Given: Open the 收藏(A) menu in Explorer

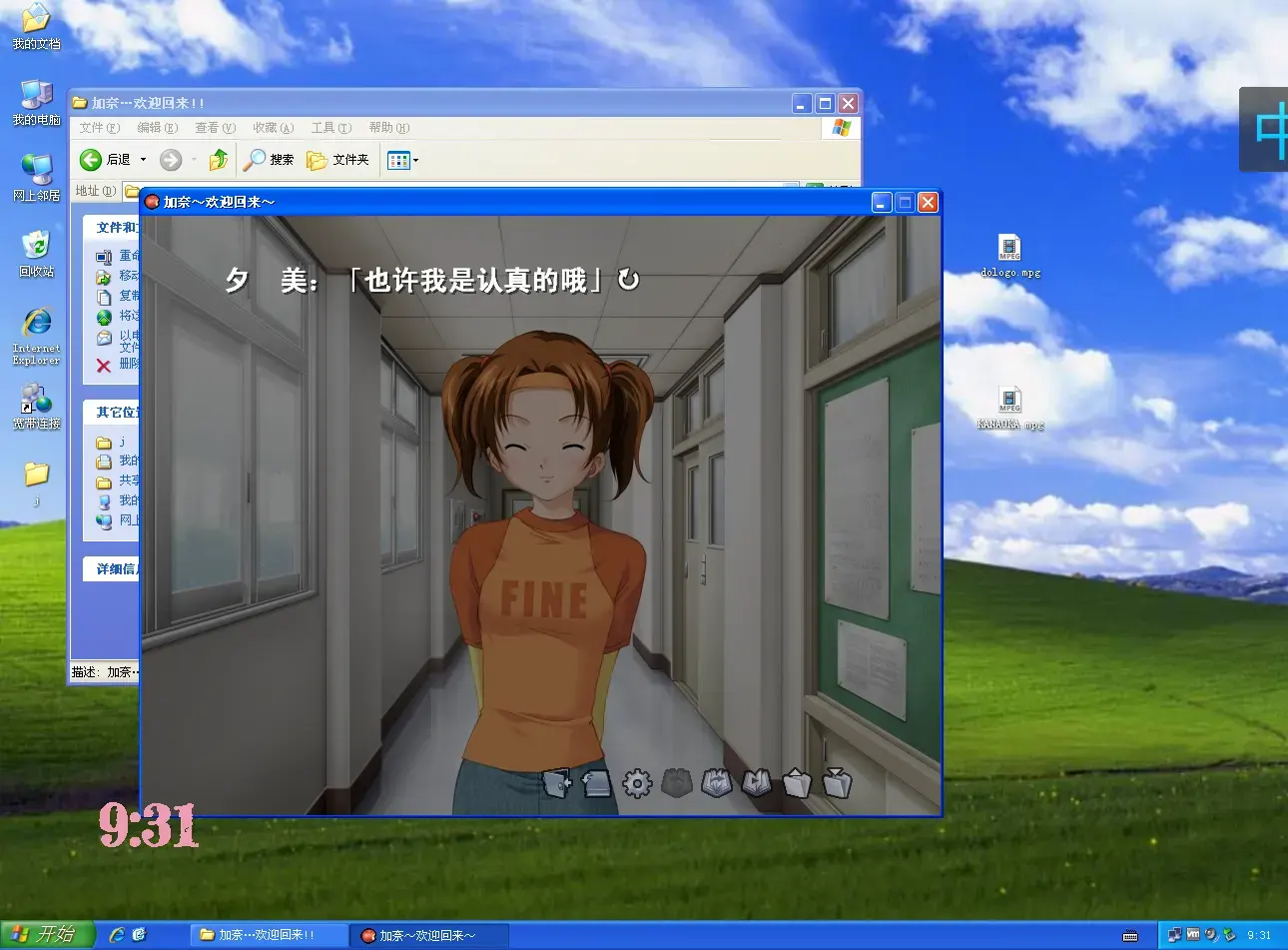Looking at the screenshot, I should click(273, 128).
